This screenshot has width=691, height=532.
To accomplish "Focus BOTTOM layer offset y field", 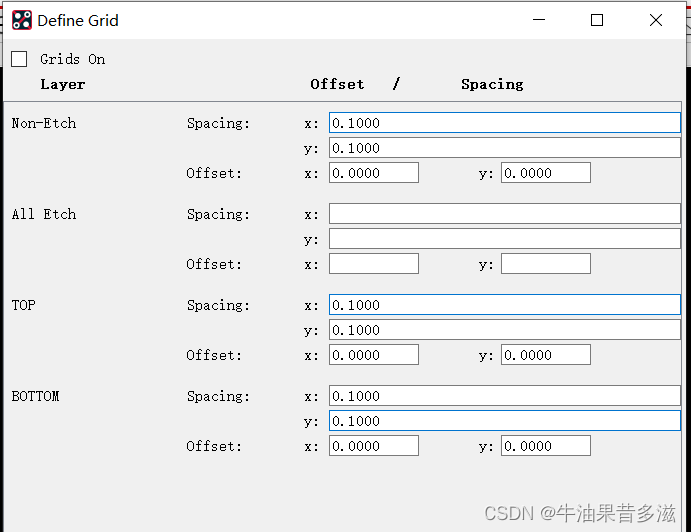I will 545,446.
